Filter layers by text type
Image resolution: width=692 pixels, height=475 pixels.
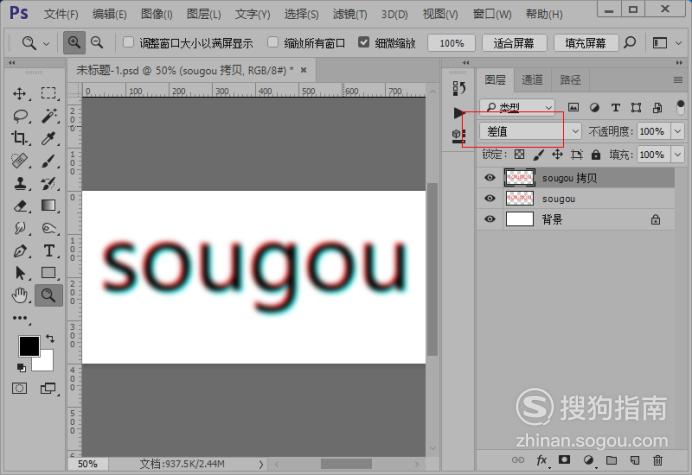[615, 107]
